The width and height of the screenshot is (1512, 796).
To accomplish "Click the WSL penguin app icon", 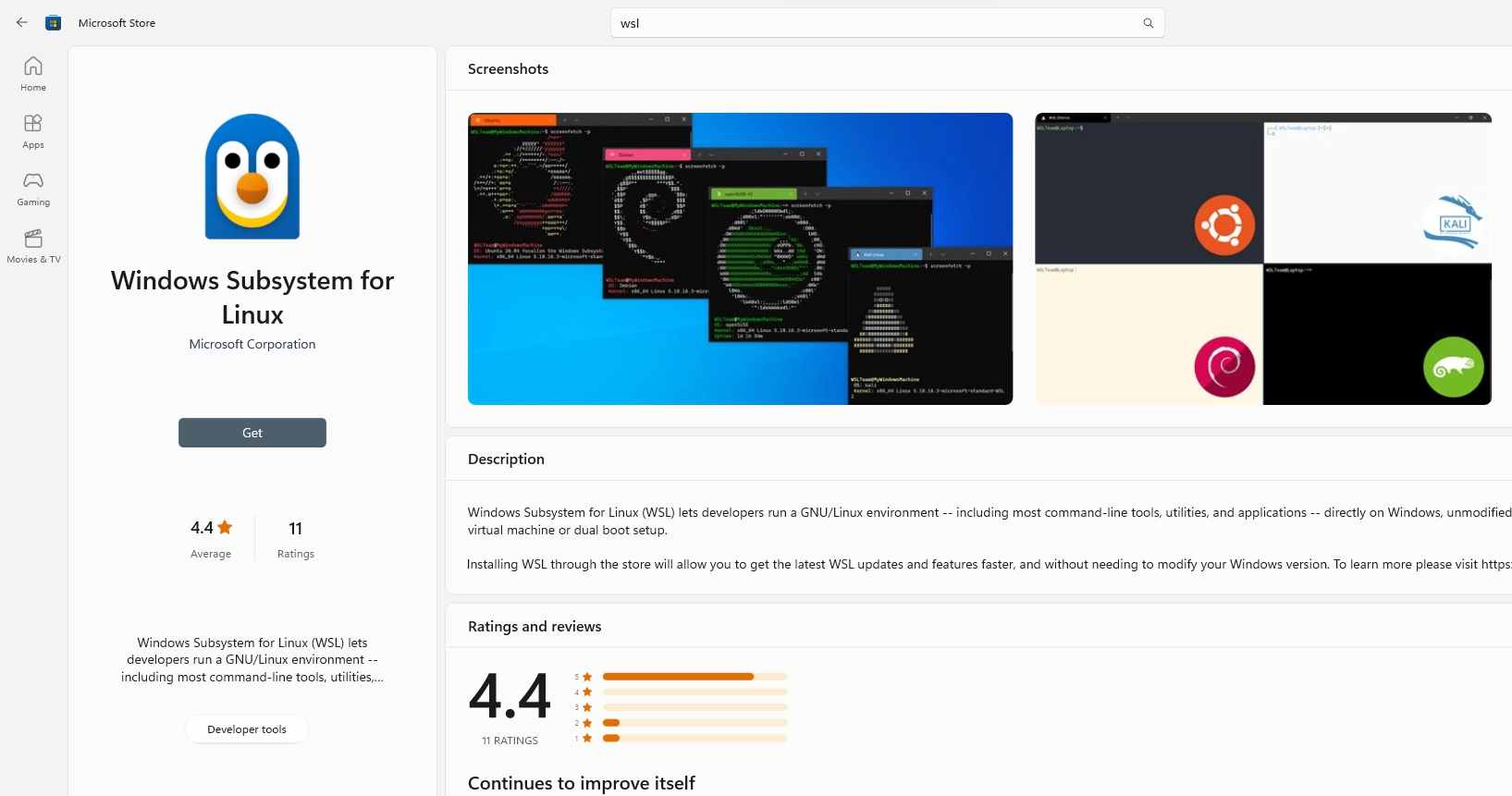I will pyautogui.click(x=252, y=177).
